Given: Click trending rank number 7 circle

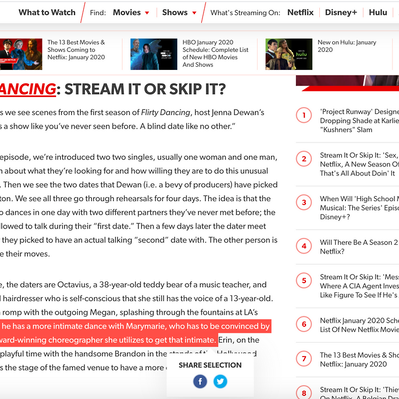Looking at the screenshot, I should coord(304,359).
